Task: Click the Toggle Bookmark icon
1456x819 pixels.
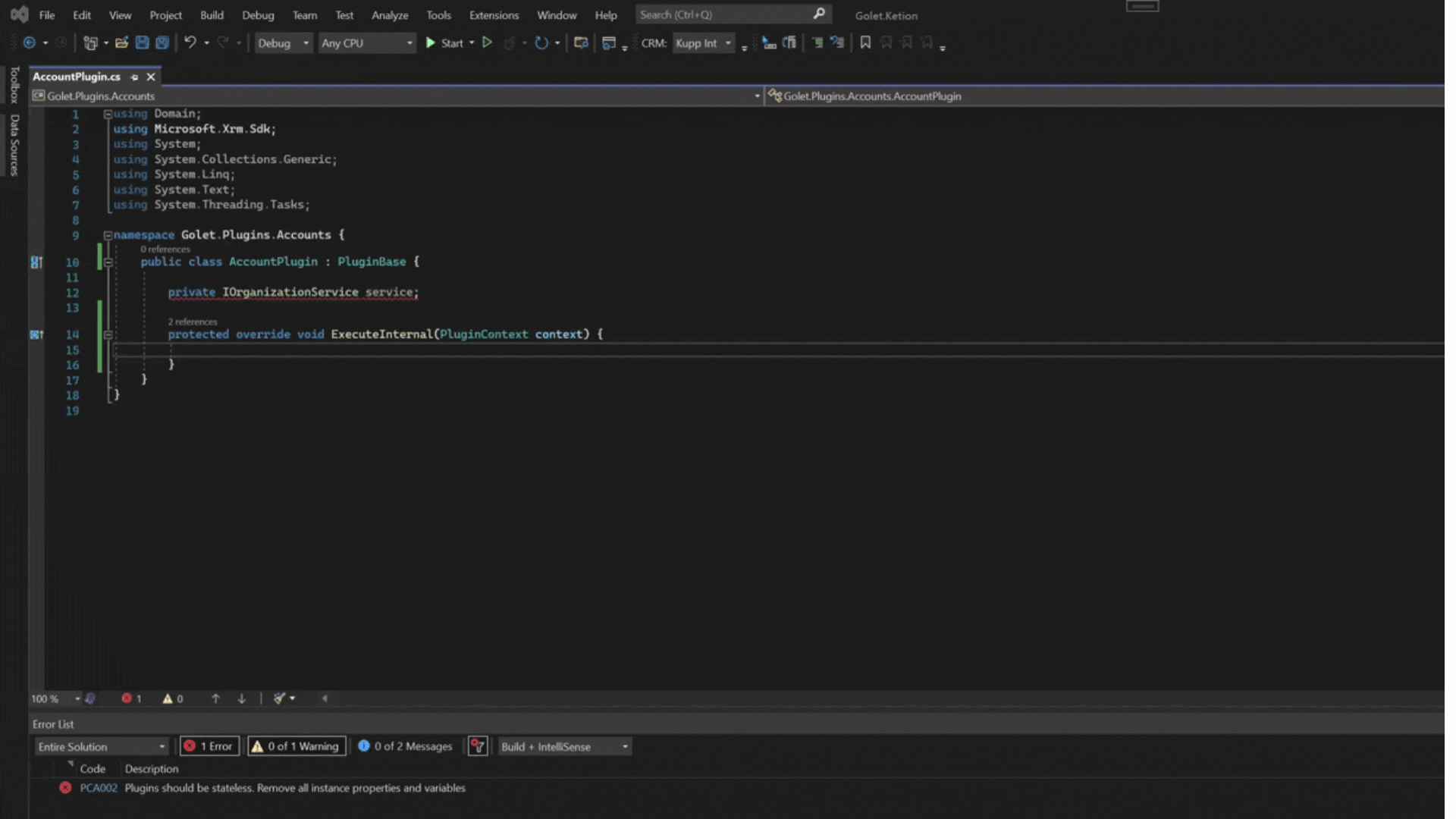Action: (865, 42)
